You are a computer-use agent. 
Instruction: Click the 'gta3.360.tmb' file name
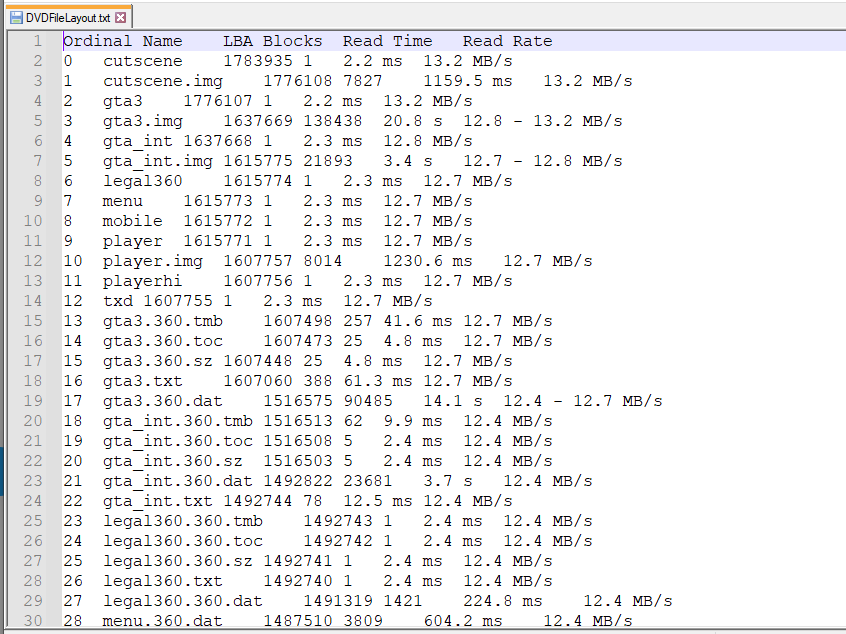click(163, 321)
